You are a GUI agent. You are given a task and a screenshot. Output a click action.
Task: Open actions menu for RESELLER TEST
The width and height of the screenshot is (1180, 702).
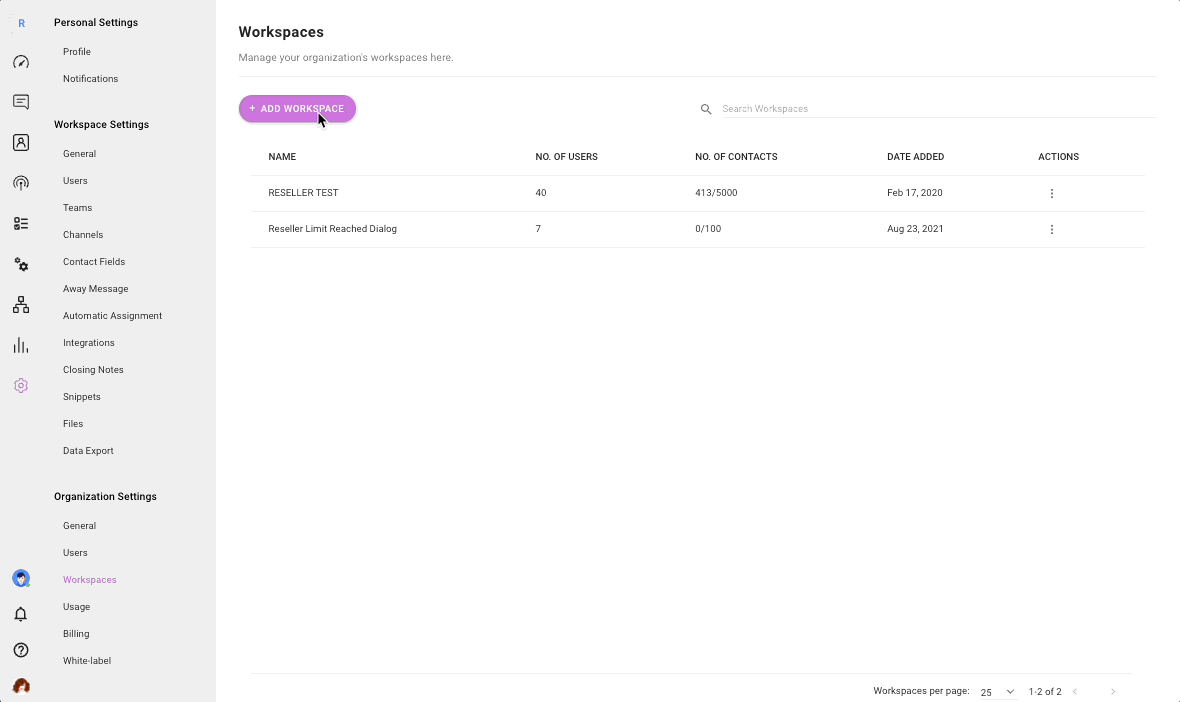point(1051,194)
